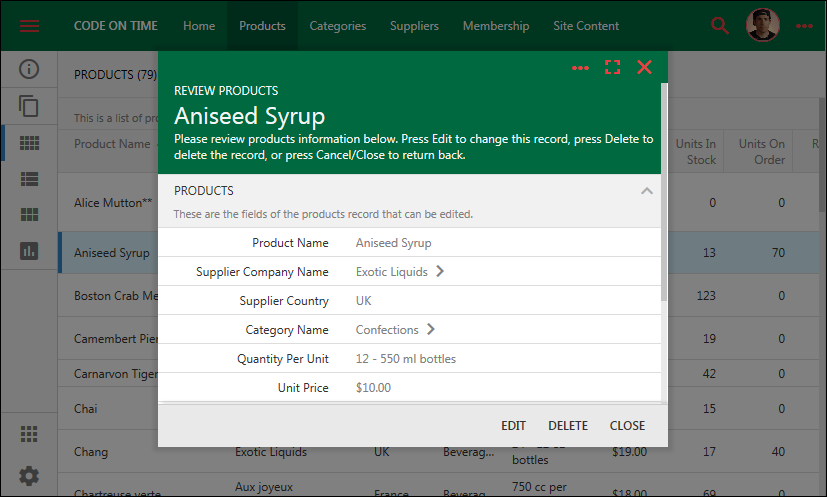Image resolution: width=827 pixels, height=497 pixels.
Task: Open the top bar more options dots
Action: point(804,26)
